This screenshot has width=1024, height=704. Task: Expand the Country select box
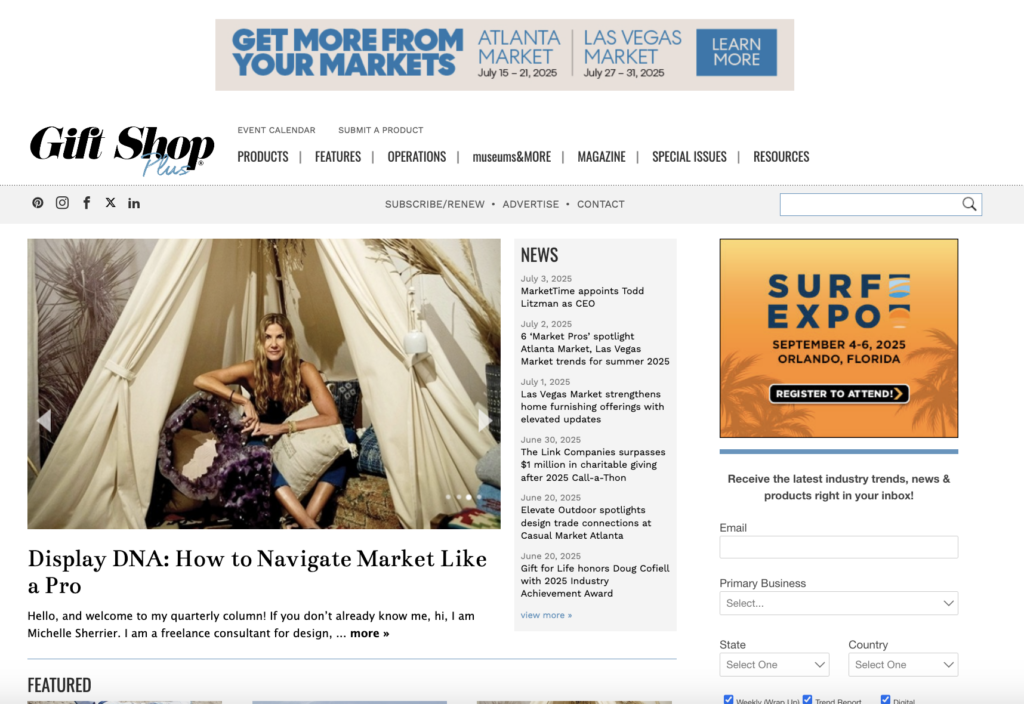coord(903,664)
